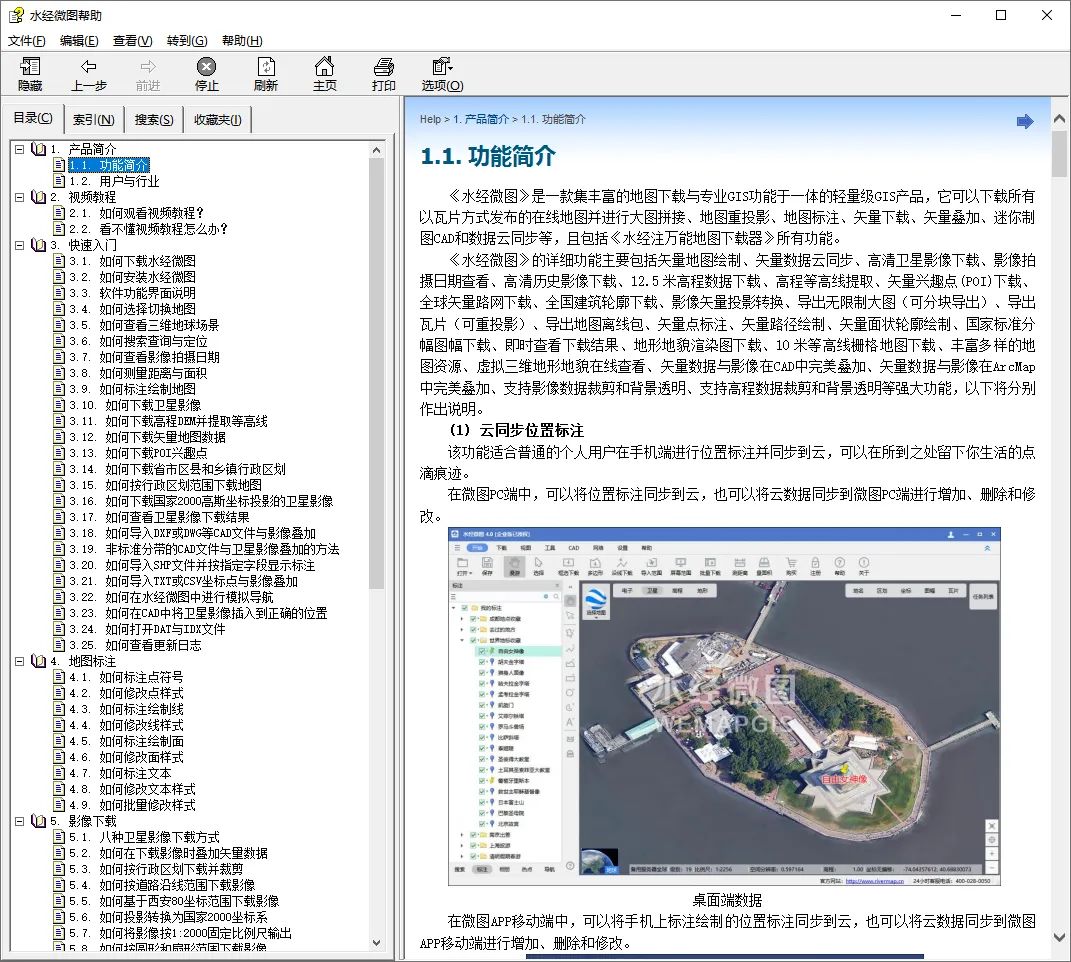Click the 桌面端数据 screenshot image
Screen dimensions: 1071x962
click(x=724, y=706)
